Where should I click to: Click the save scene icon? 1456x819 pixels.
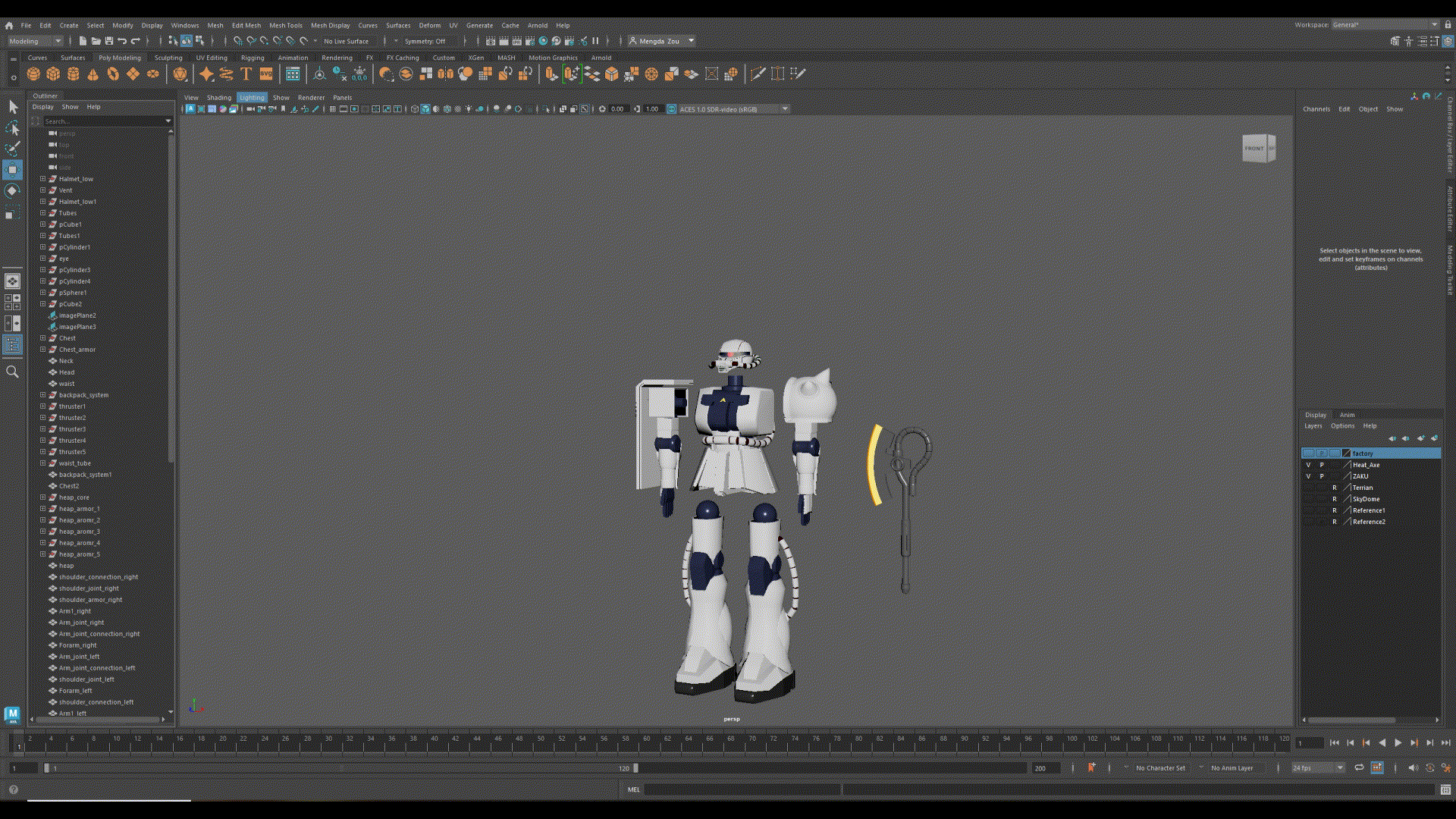109,41
